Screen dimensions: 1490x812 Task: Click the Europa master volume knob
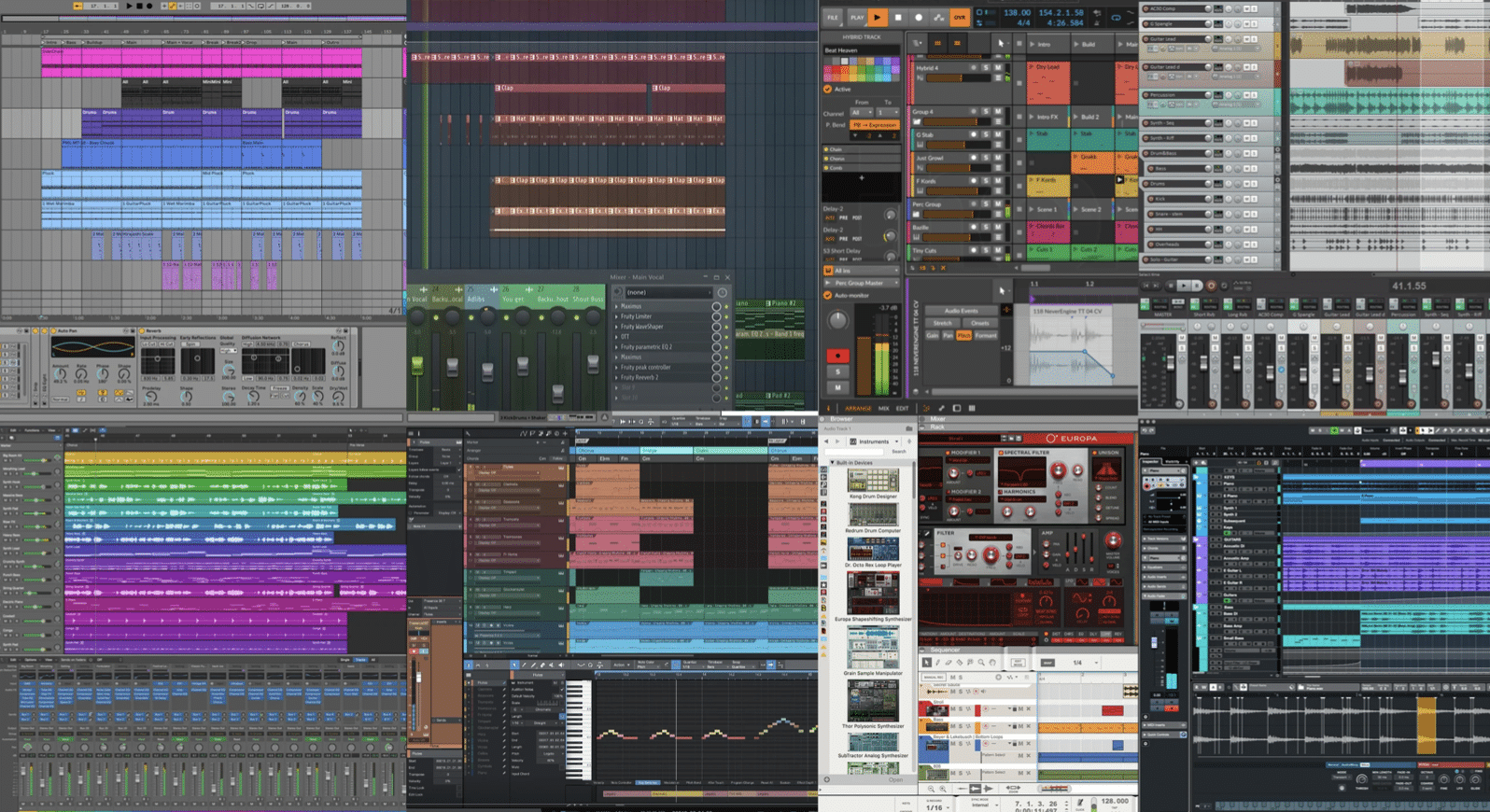point(1112,540)
